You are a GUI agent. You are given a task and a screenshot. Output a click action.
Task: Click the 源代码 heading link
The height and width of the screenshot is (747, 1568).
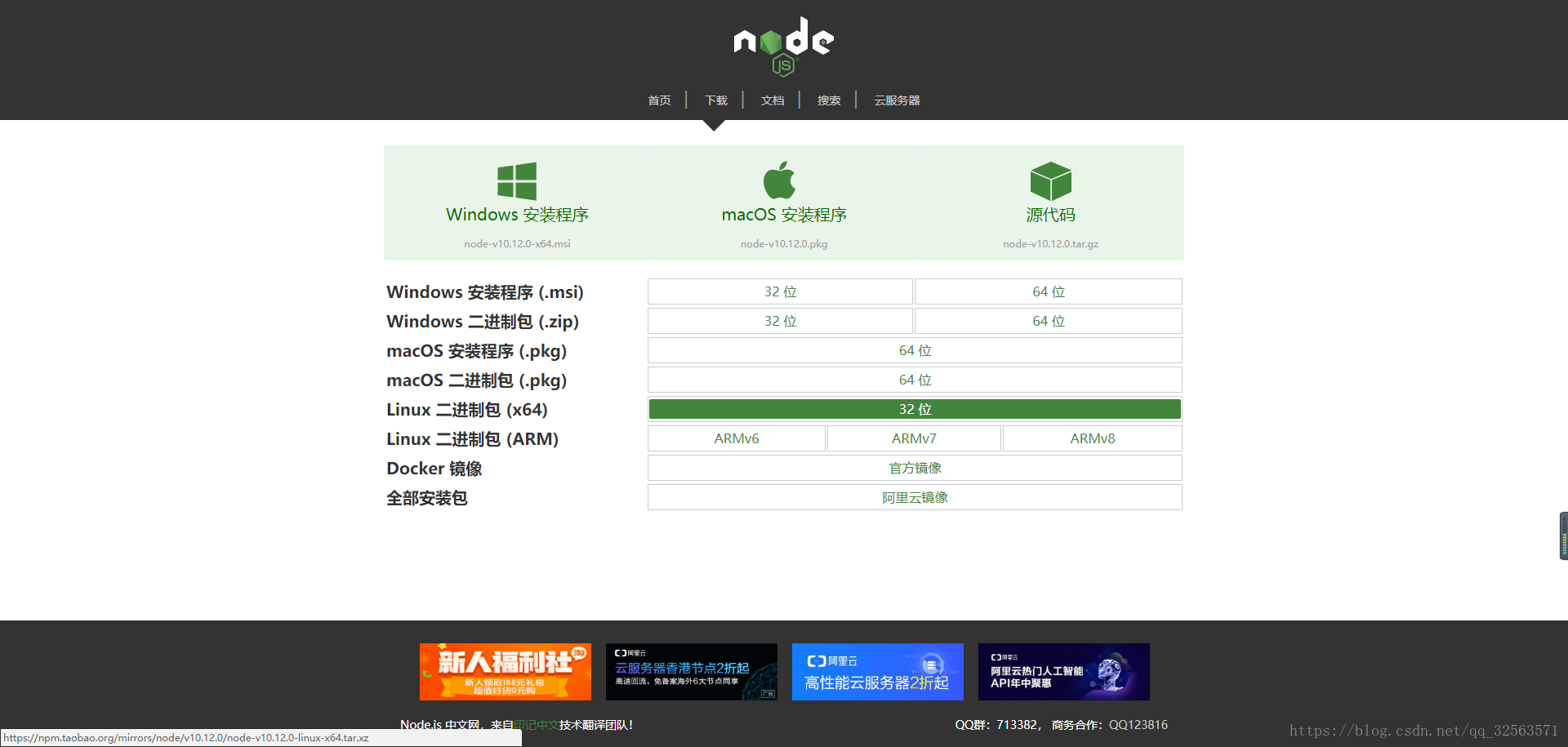(1051, 215)
